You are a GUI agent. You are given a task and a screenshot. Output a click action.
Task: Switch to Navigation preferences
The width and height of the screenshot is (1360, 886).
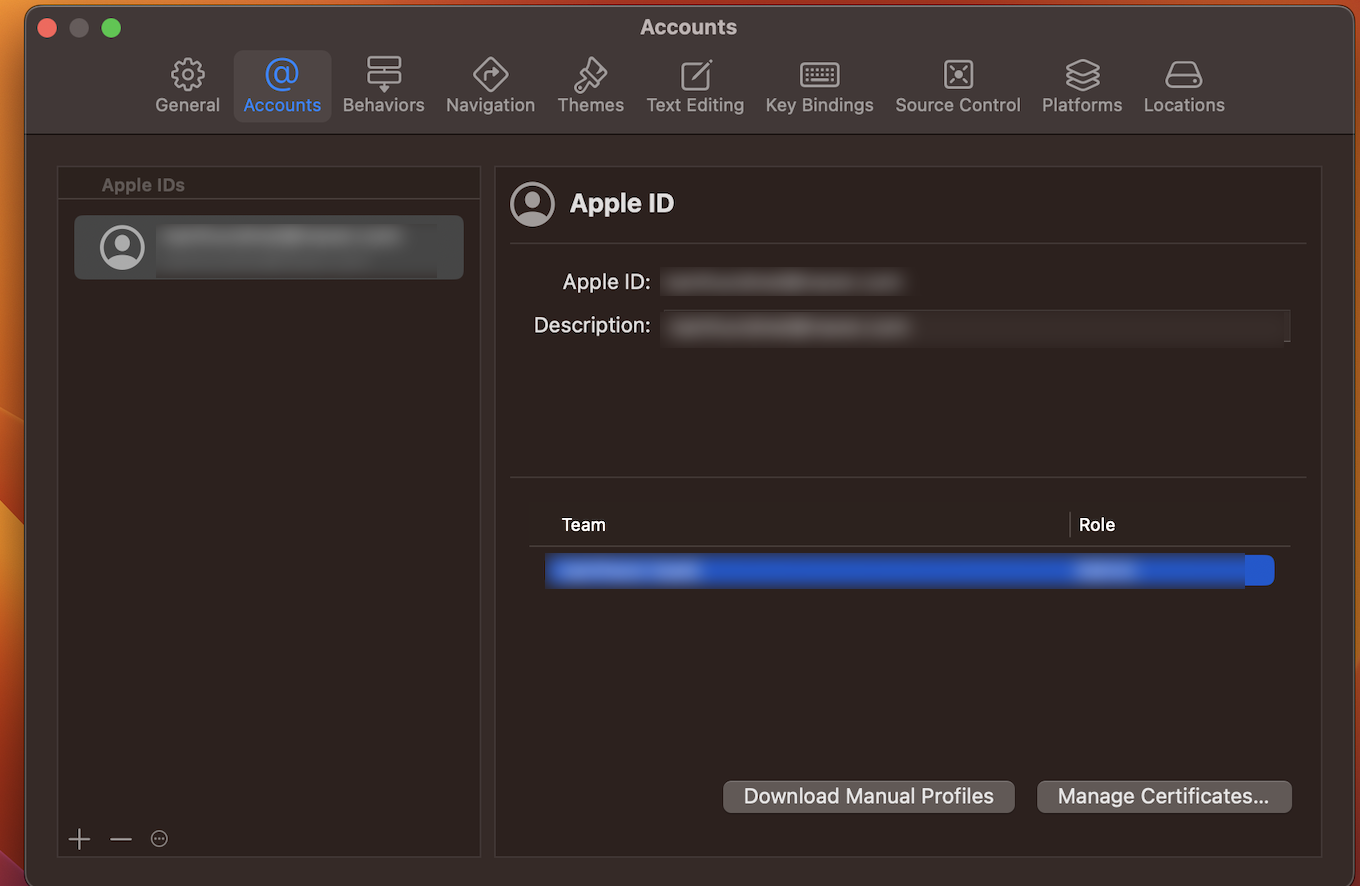(490, 86)
